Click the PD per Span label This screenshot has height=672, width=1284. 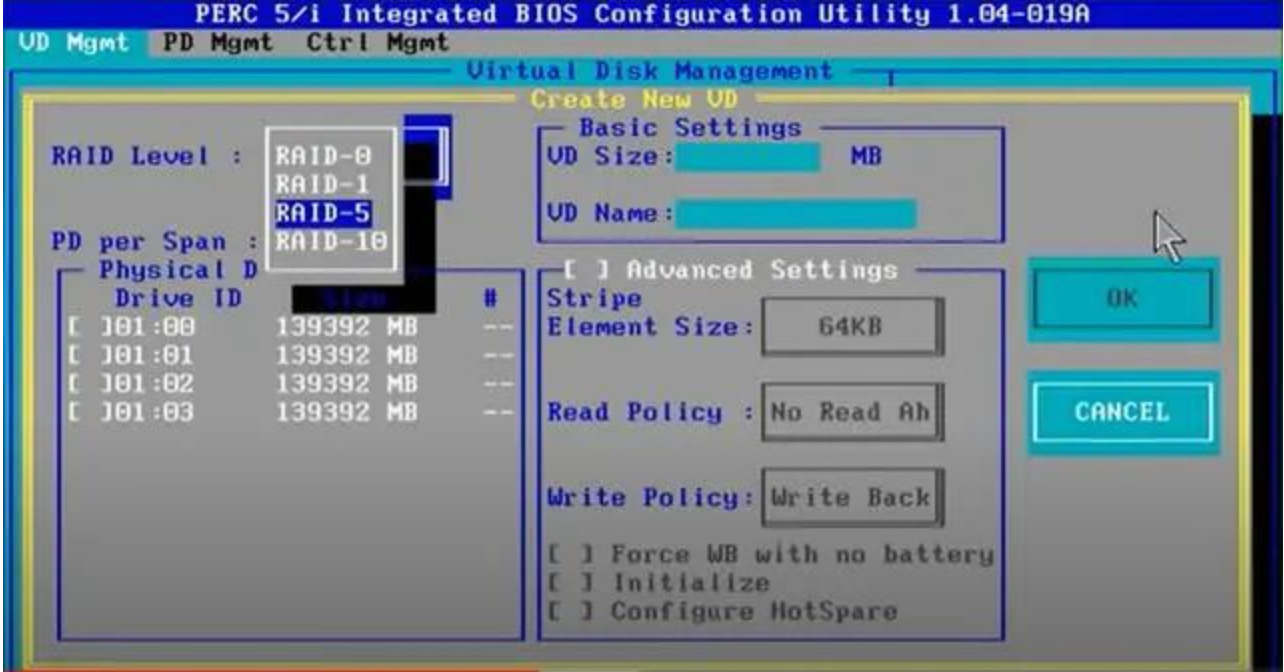tap(153, 242)
